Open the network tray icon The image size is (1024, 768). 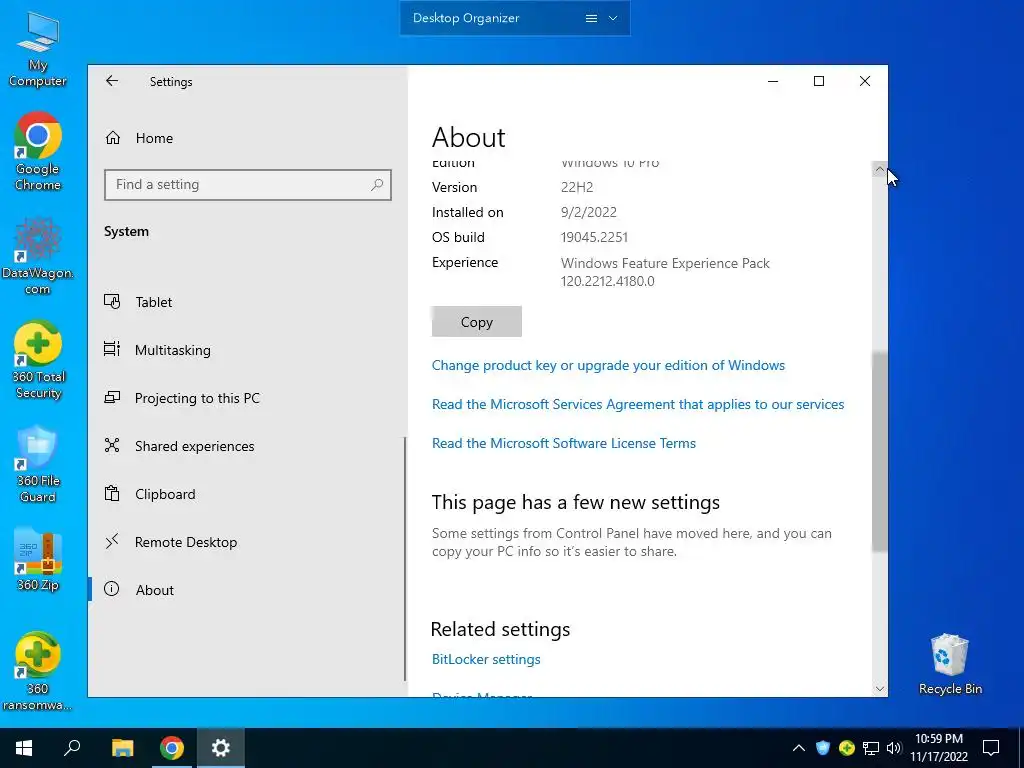point(871,748)
